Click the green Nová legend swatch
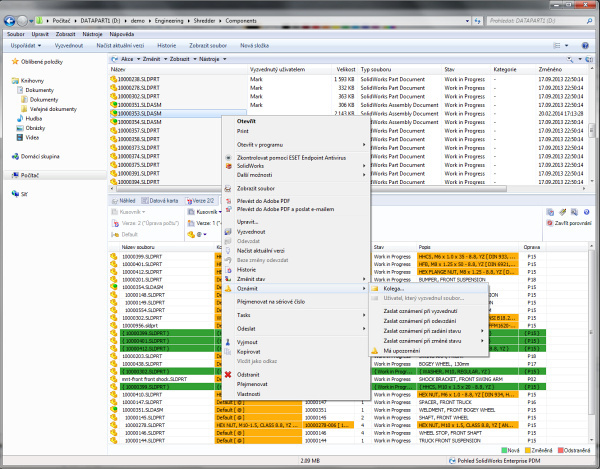This screenshot has width=600, height=469. (504, 450)
